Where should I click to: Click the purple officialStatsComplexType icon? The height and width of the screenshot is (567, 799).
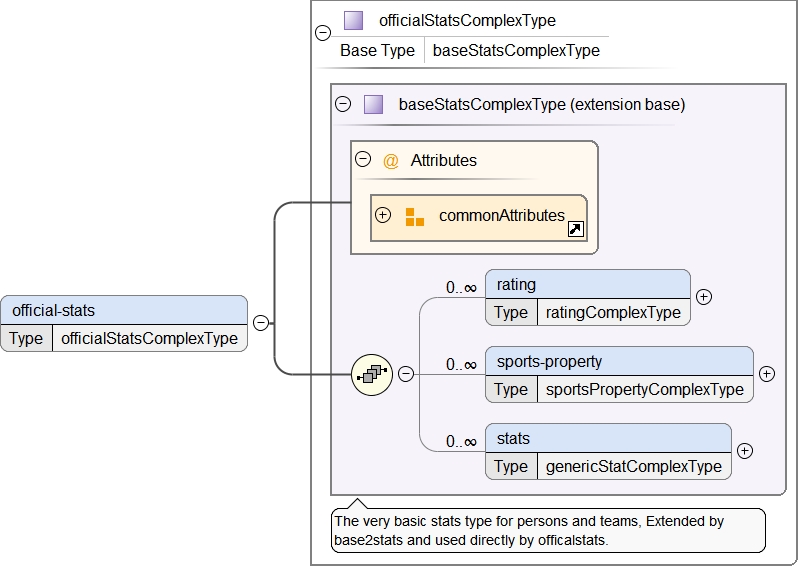(353, 20)
